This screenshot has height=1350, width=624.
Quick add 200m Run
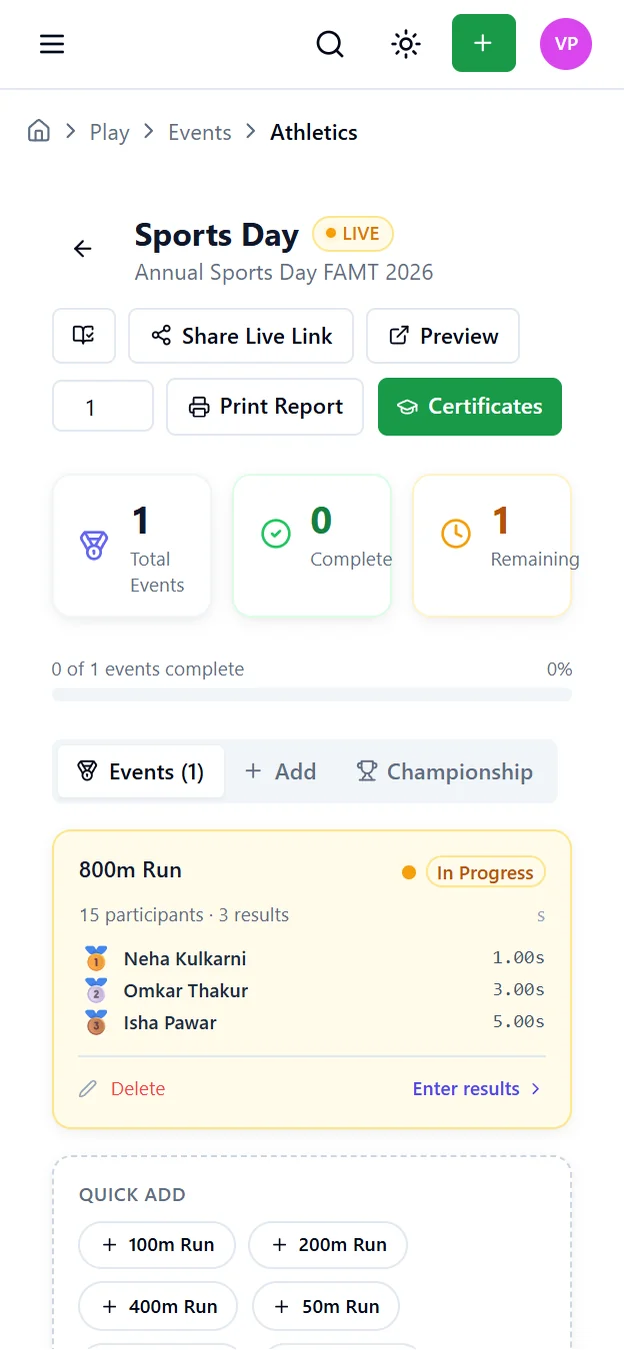328,1245
